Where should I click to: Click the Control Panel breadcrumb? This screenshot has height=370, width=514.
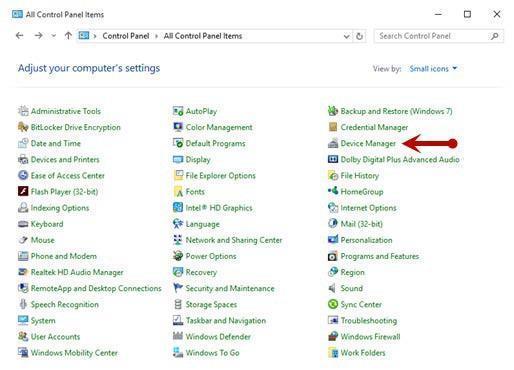click(x=126, y=36)
